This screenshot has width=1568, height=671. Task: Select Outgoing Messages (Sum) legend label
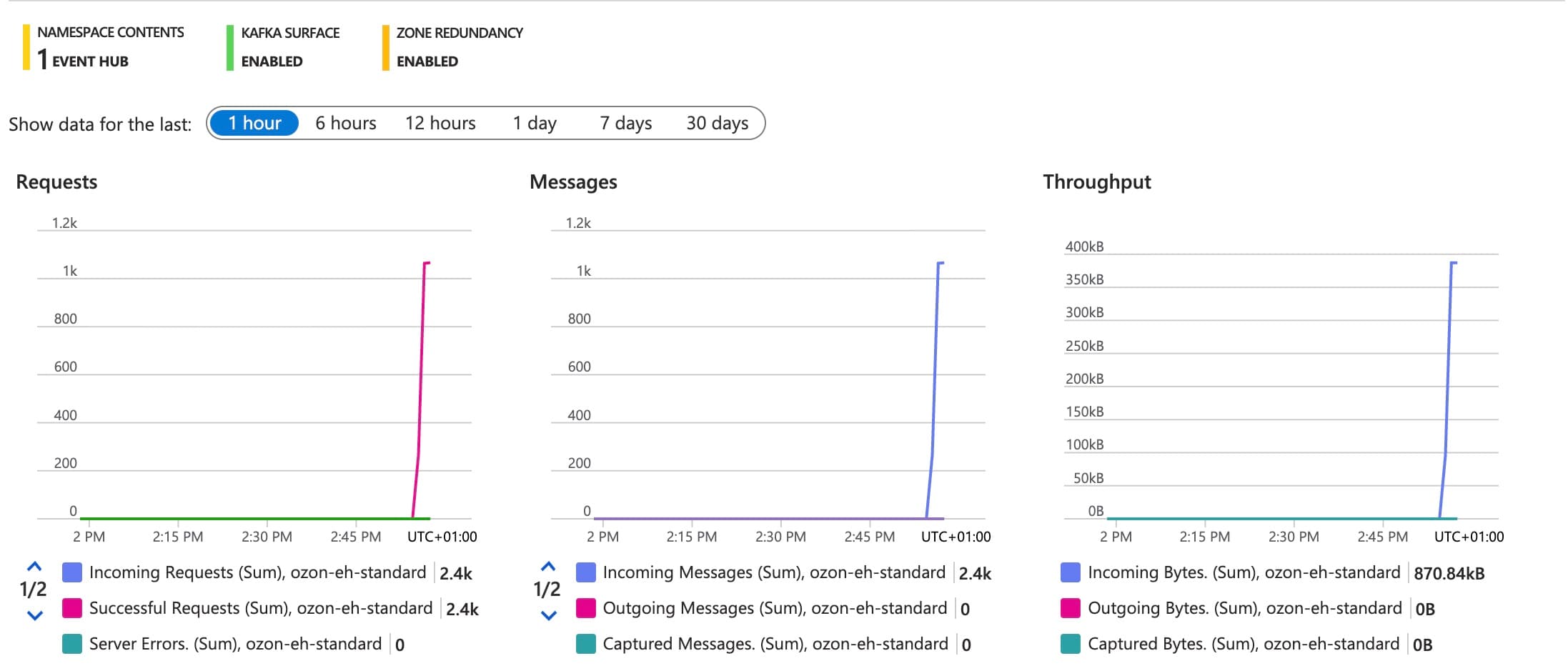(775, 608)
